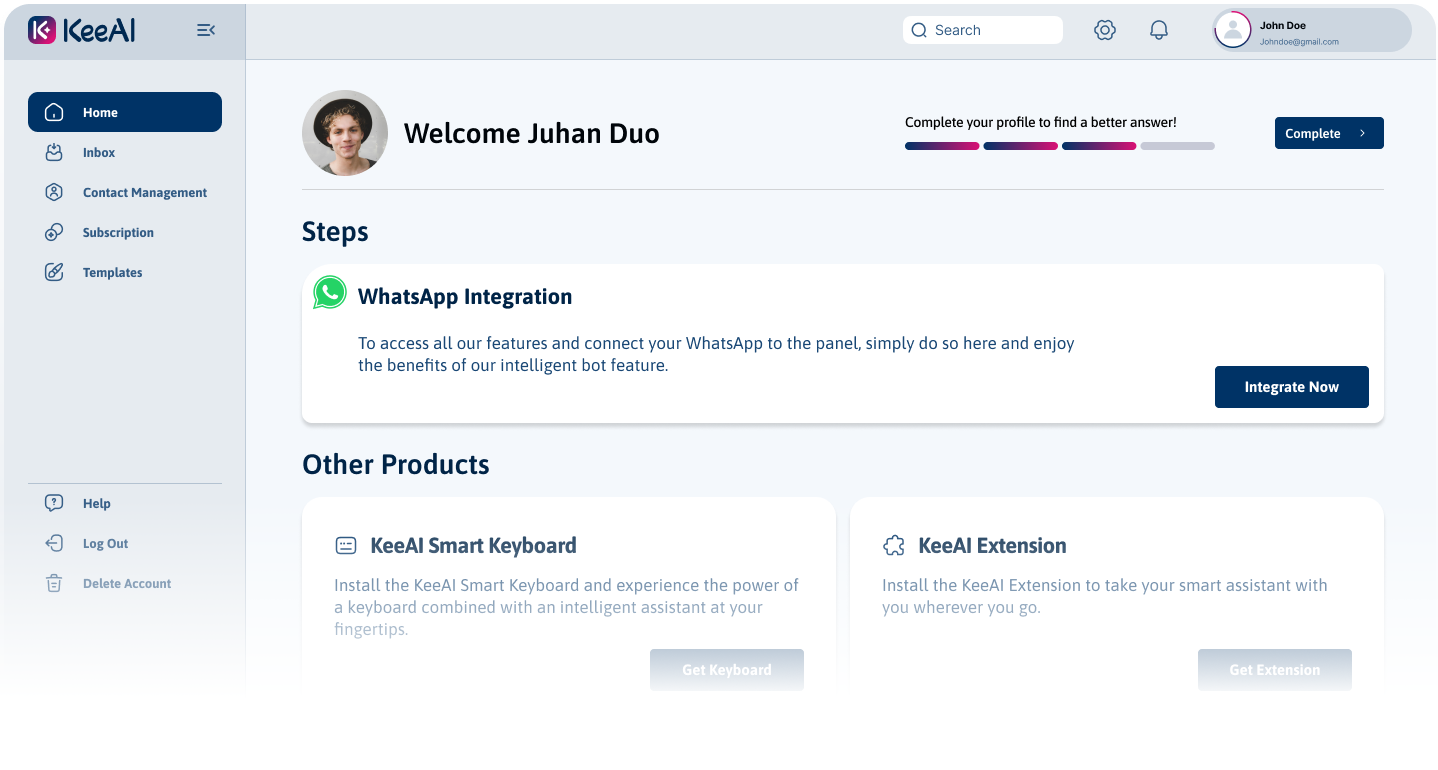Click the profile completion progress bar
This screenshot has width=1438, height=770.
coord(1058,145)
